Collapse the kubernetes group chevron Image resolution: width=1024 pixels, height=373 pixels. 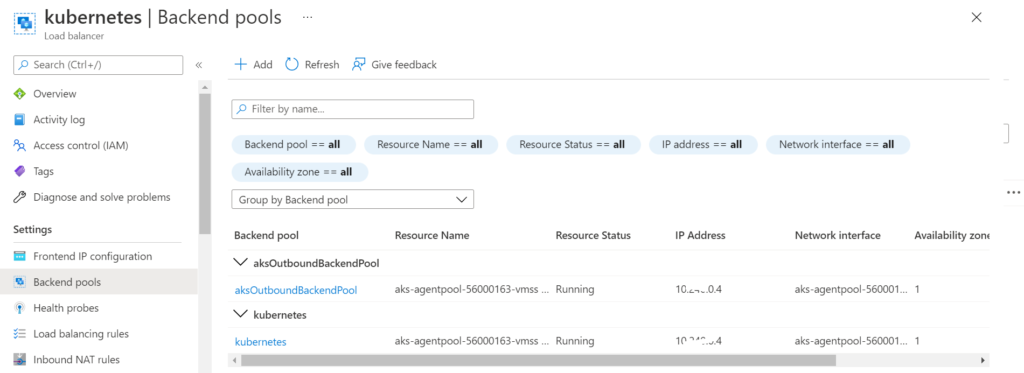coord(240,314)
